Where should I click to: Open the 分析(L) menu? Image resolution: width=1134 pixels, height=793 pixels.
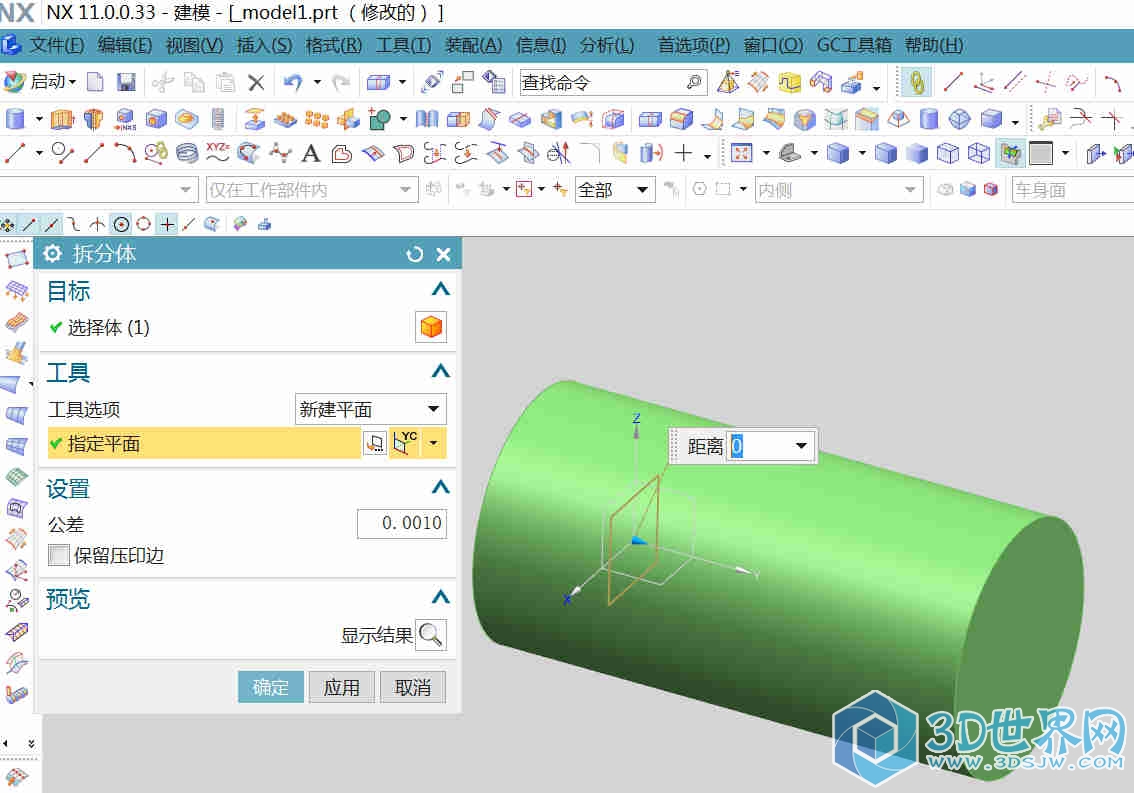[607, 45]
